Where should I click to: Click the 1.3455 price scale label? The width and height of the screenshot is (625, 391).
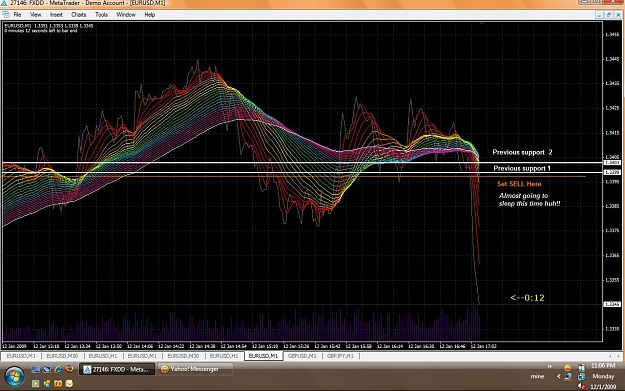click(612, 35)
